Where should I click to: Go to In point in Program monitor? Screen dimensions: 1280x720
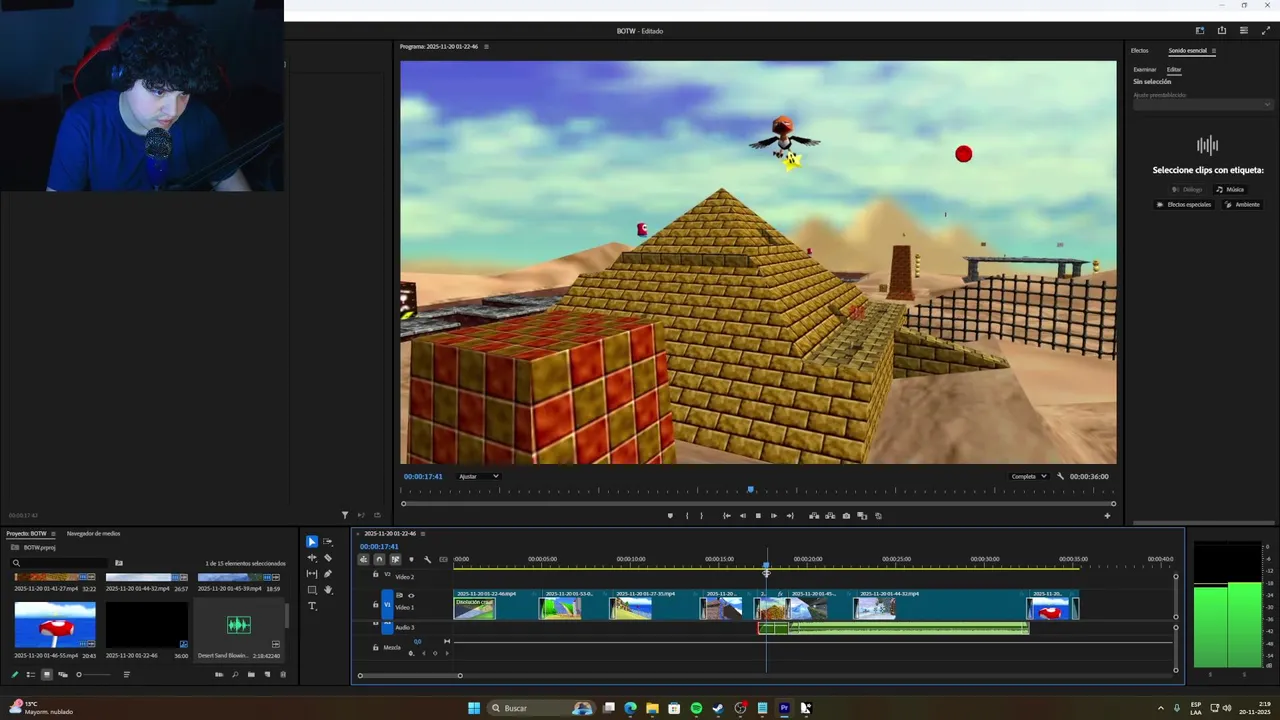(727, 516)
